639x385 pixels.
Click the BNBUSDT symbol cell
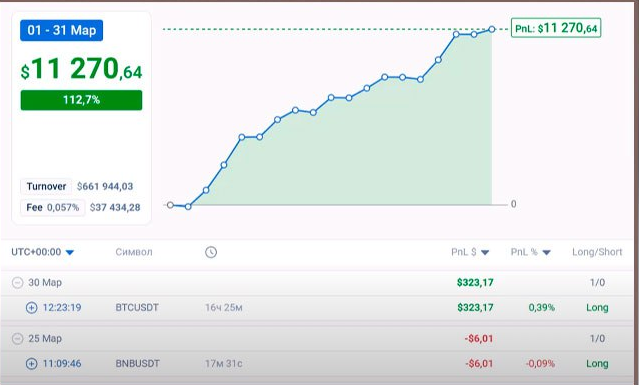click(x=137, y=364)
